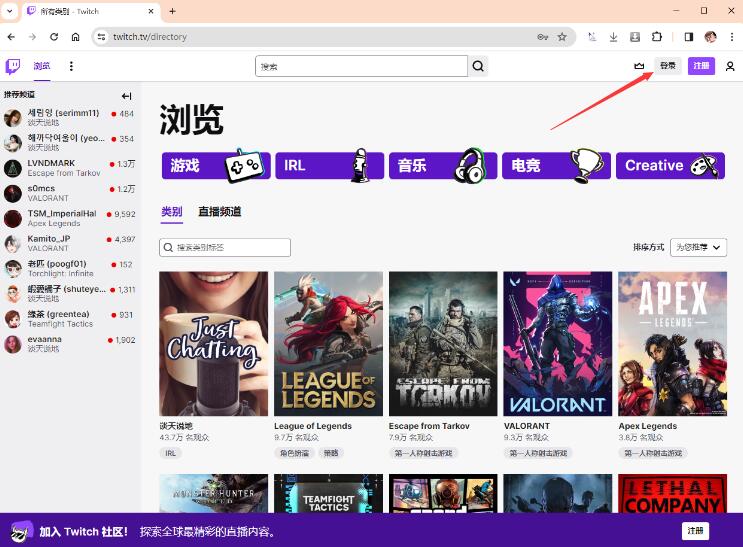The height and width of the screenshot is (547, 743).
Task: Click the League of Legends title link
Action: (313, 426)
